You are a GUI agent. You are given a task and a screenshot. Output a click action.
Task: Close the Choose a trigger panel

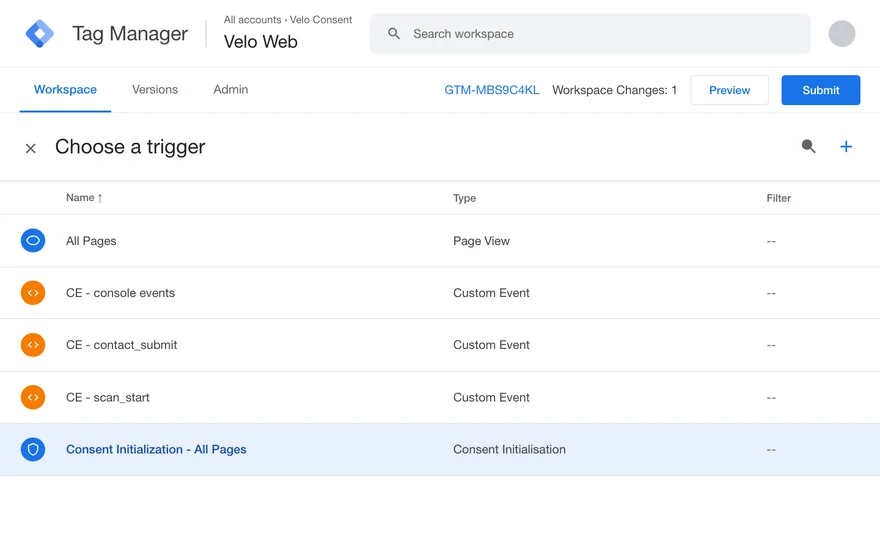(x=31, y=148)
